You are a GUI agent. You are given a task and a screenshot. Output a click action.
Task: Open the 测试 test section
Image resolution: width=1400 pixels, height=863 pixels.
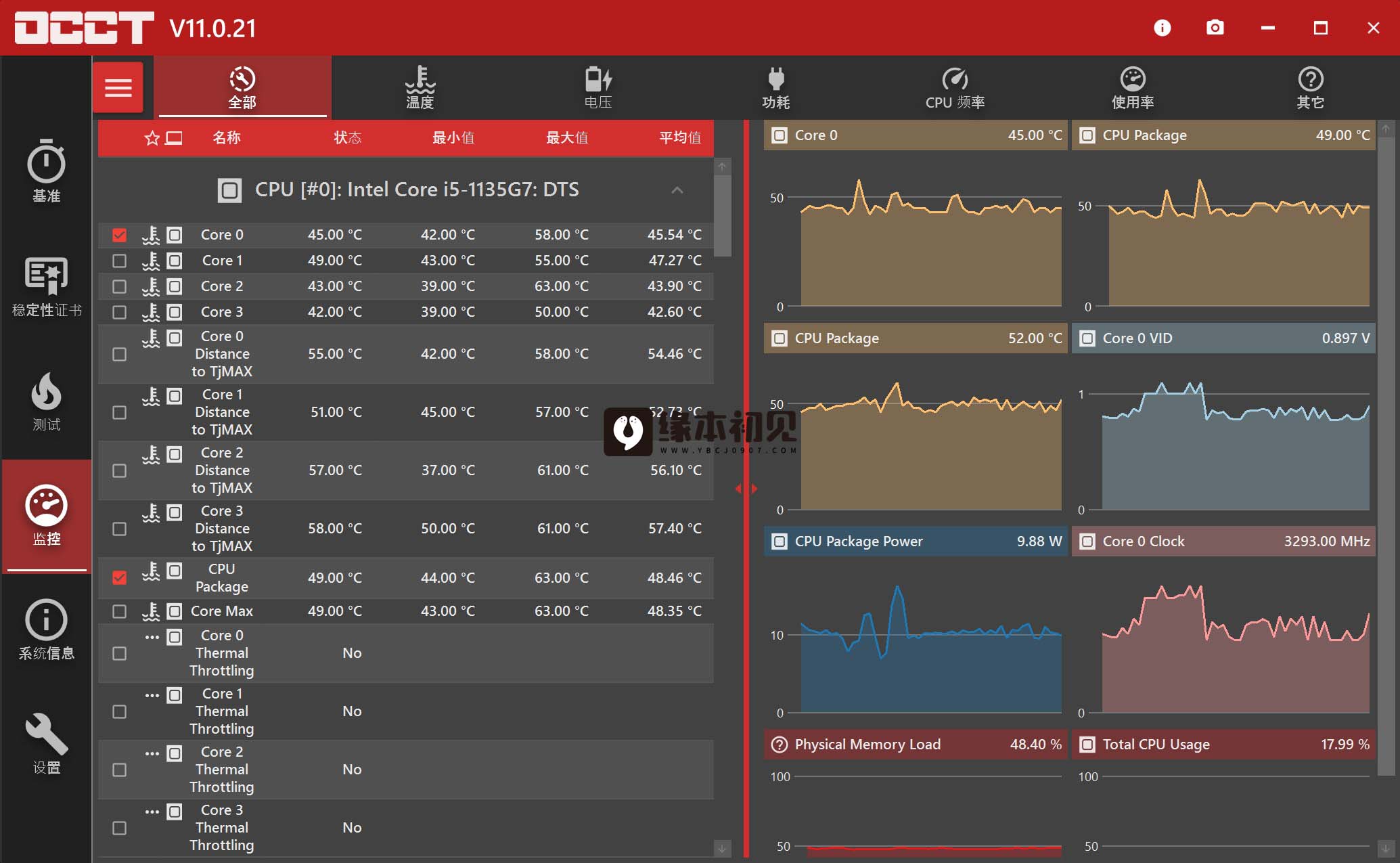(x=46, y=401)
